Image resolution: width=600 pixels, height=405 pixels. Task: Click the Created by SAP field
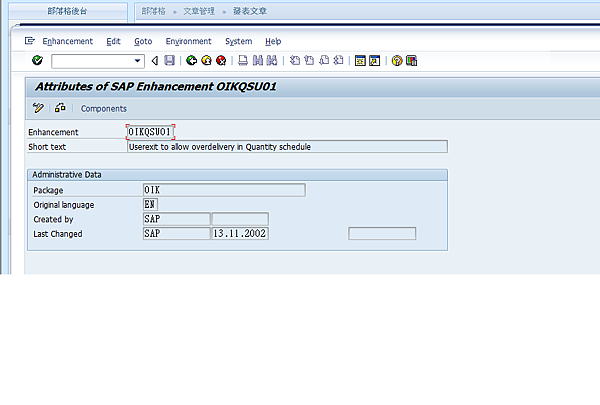coord(176,219)
